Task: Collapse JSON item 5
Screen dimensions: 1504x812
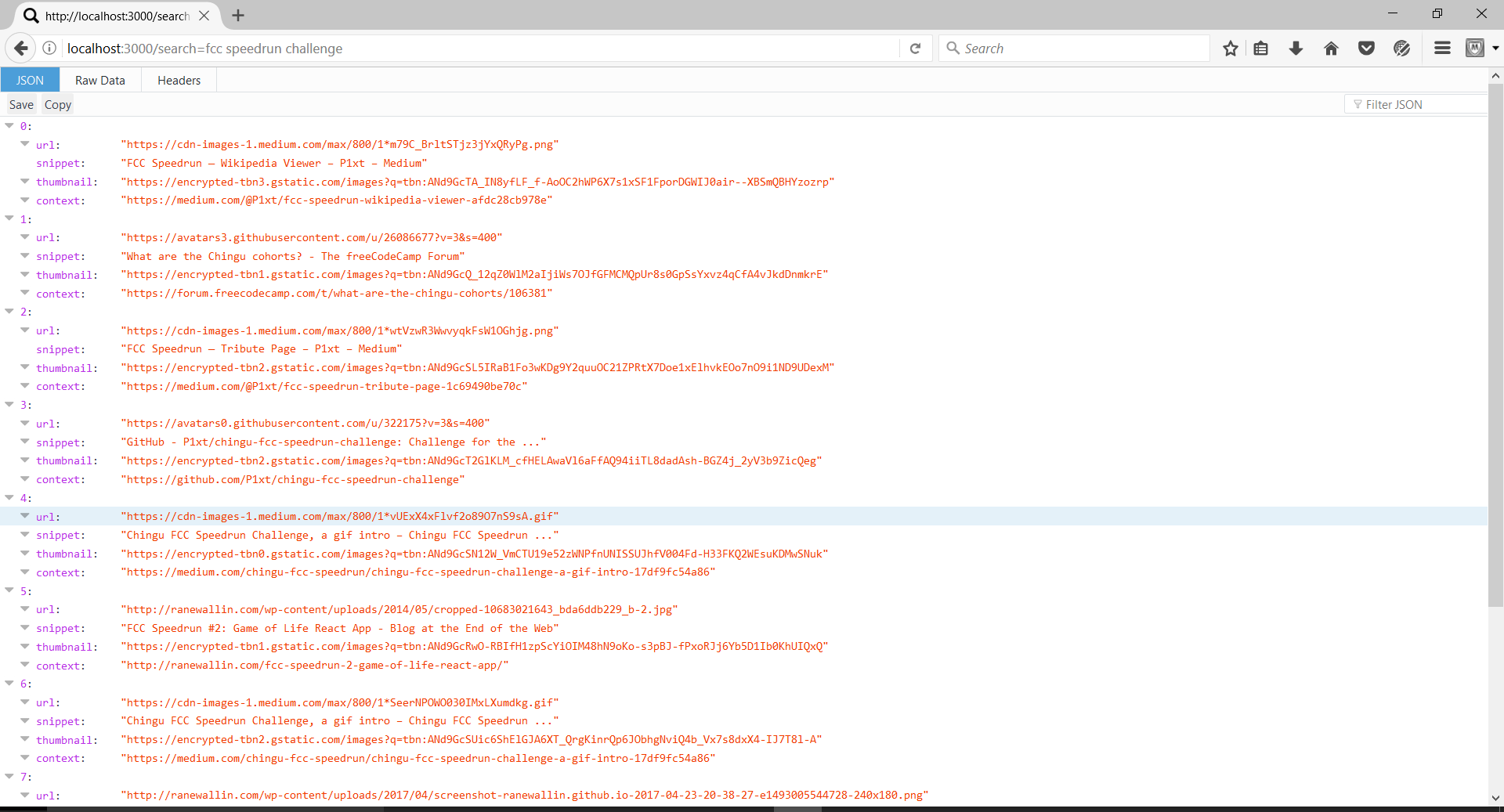Action: point(9,591)
